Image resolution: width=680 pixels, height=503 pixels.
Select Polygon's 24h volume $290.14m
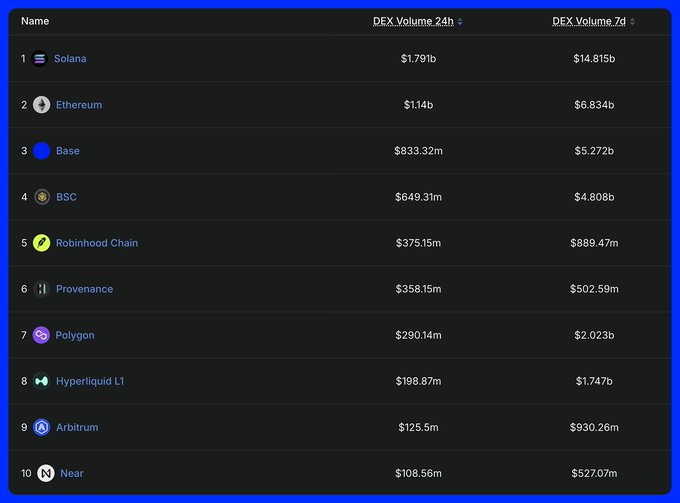pyautogui.click(x=418, y=335)
